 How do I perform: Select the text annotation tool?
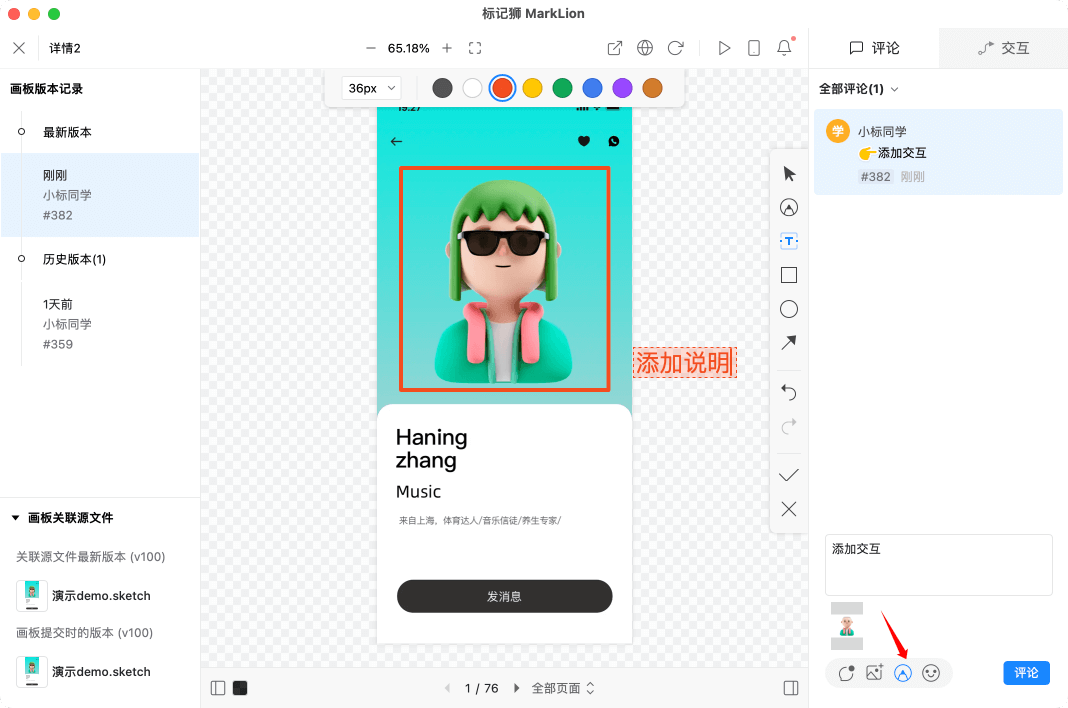click(788, 240)
